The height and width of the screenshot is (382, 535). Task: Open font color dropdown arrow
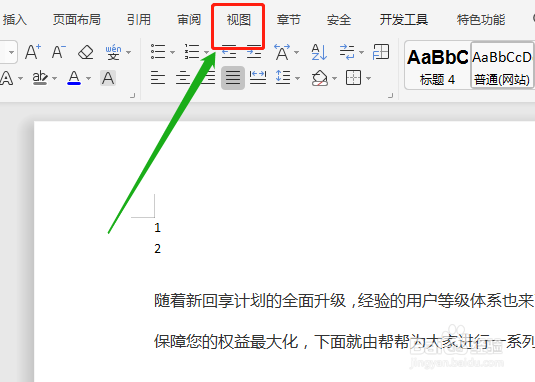point(89,78)
